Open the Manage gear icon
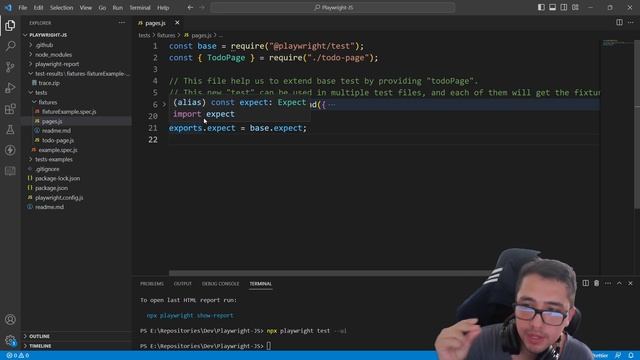The height and width of the screenshot is (360, 640). 10,340
